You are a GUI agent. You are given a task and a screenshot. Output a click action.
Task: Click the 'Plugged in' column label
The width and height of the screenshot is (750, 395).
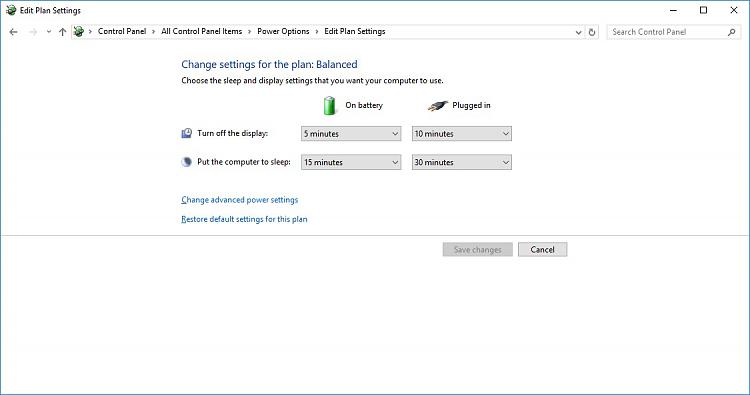[x=471, y=105]
